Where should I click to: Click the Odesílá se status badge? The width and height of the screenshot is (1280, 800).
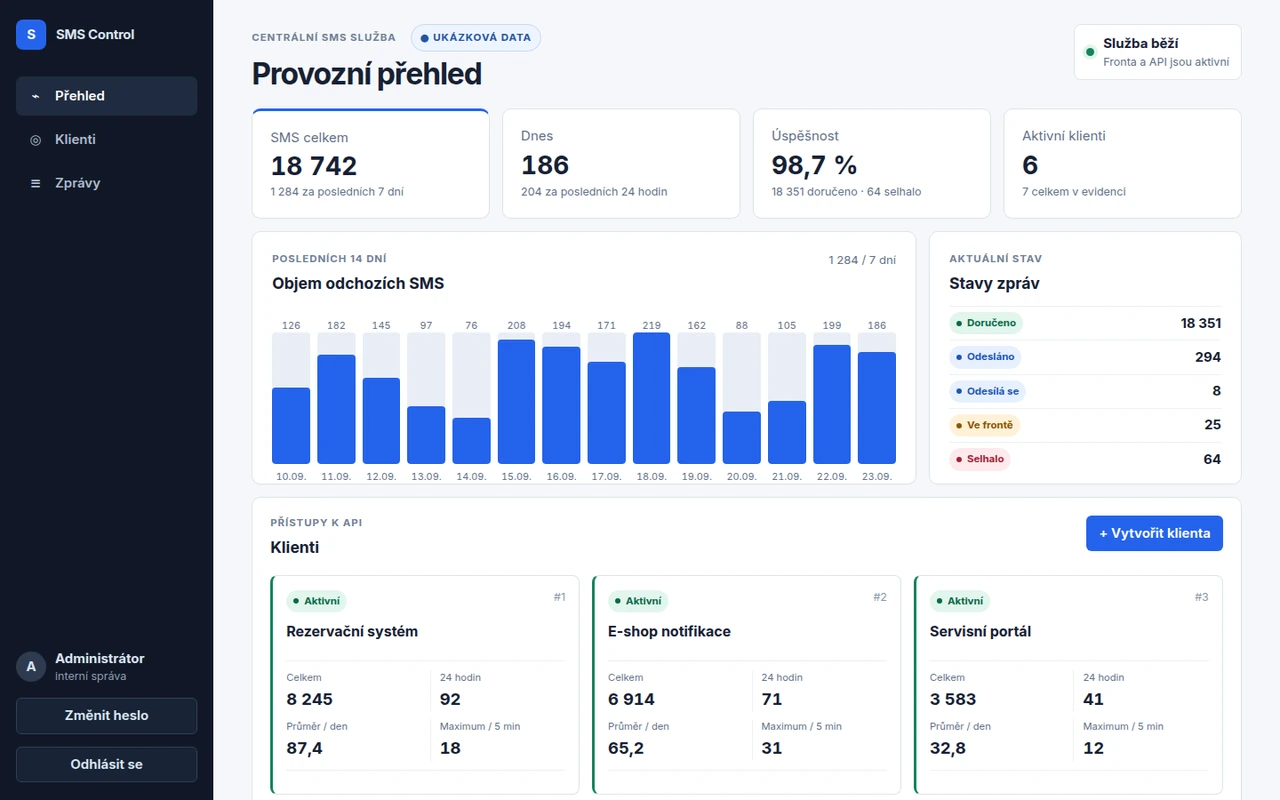(x=987, y=391)
